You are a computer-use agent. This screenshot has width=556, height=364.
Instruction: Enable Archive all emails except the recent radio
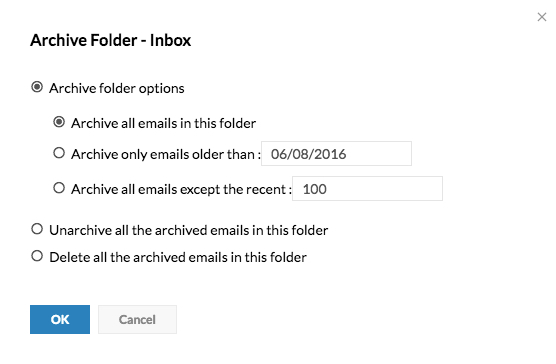59,188
